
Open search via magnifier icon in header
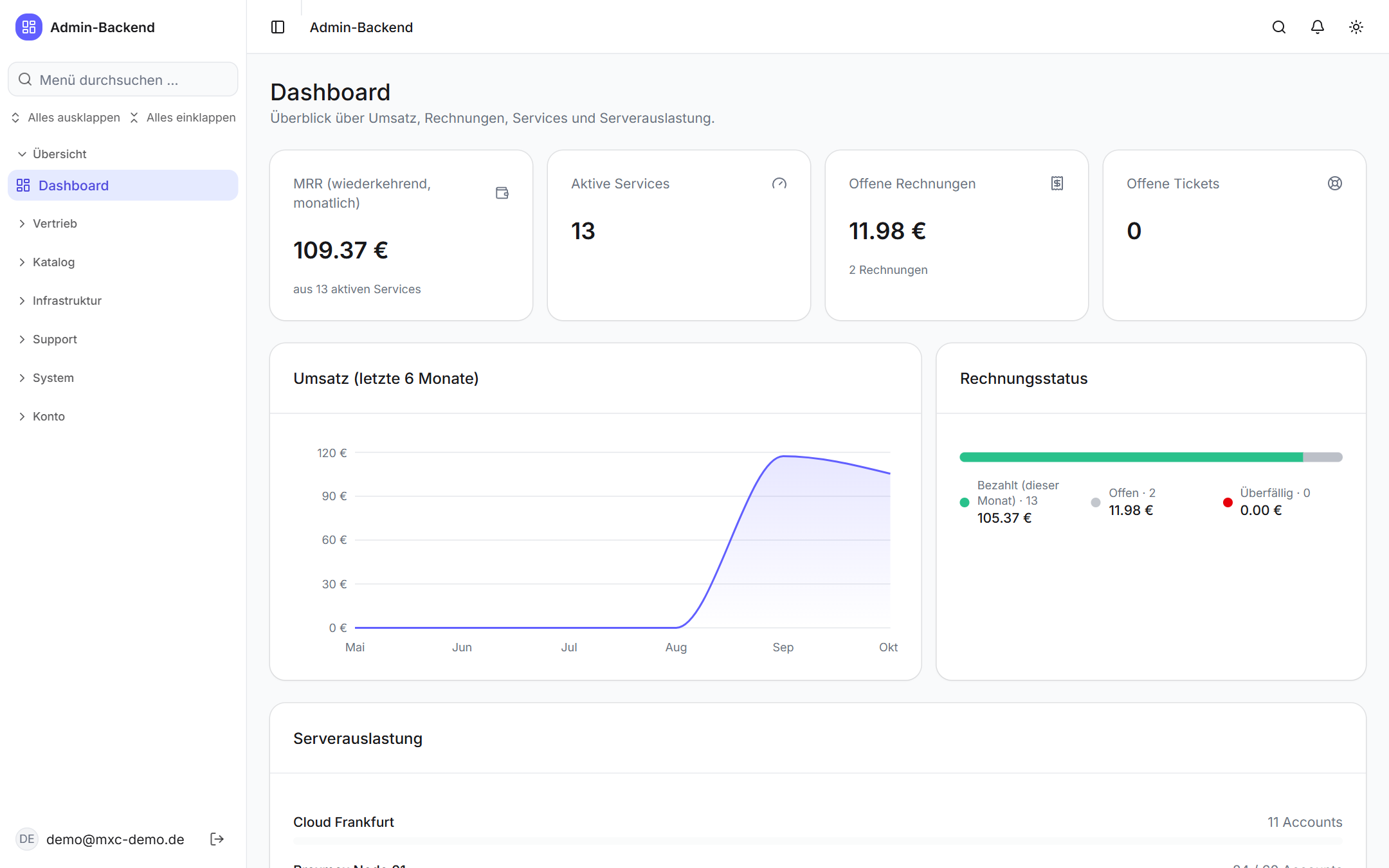(1279, 27)
